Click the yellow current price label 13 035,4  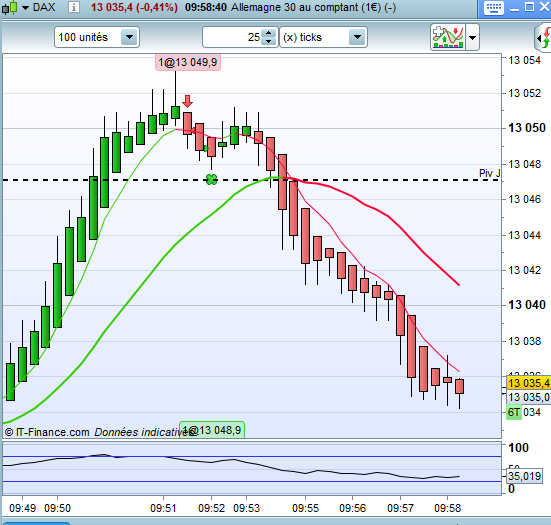coord(529,383)
